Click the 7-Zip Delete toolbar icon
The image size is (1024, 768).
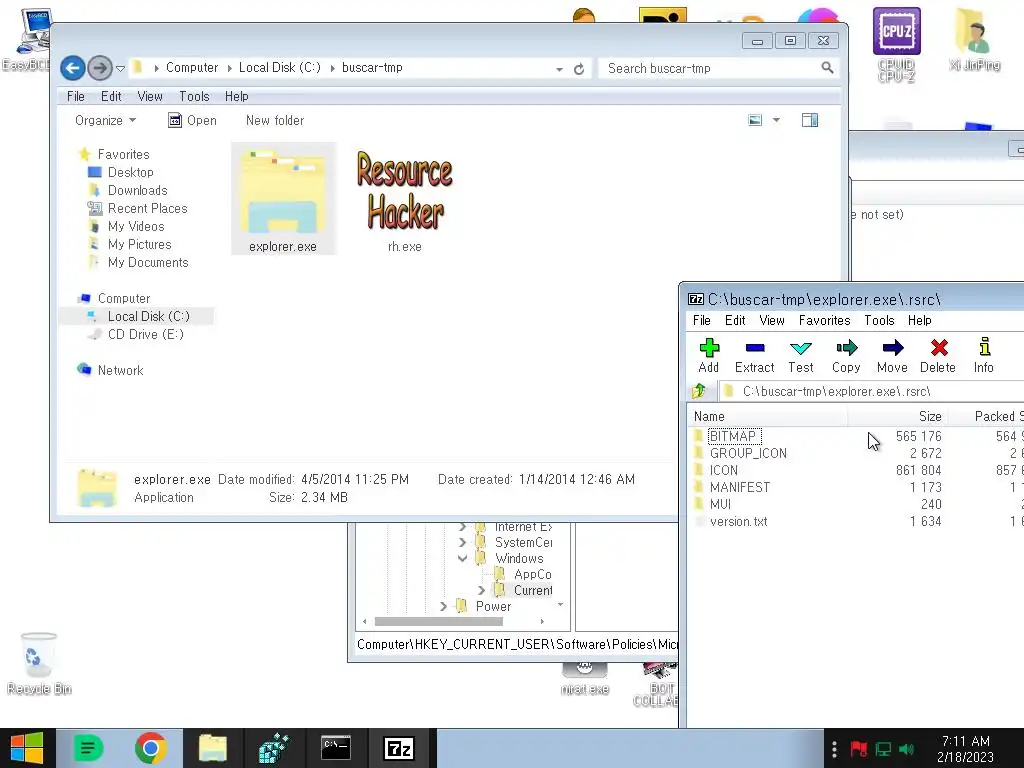coord(938,355)
